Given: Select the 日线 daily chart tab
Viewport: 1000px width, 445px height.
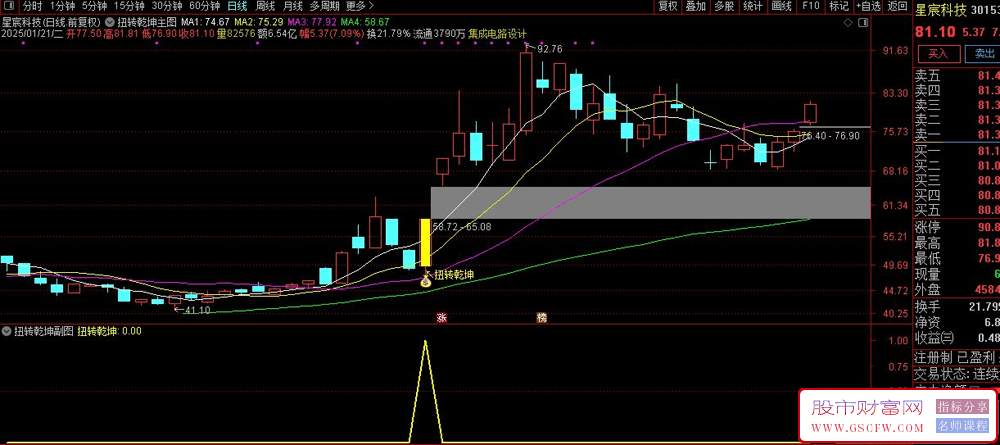Looking at the screenshot, I should (238, 6).
